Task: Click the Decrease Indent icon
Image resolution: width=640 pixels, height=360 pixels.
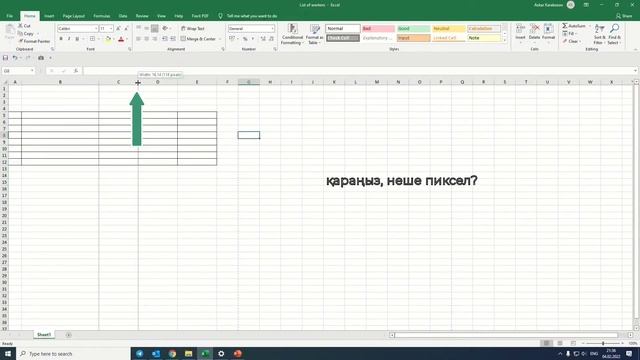Action: [x=165, y=39]
